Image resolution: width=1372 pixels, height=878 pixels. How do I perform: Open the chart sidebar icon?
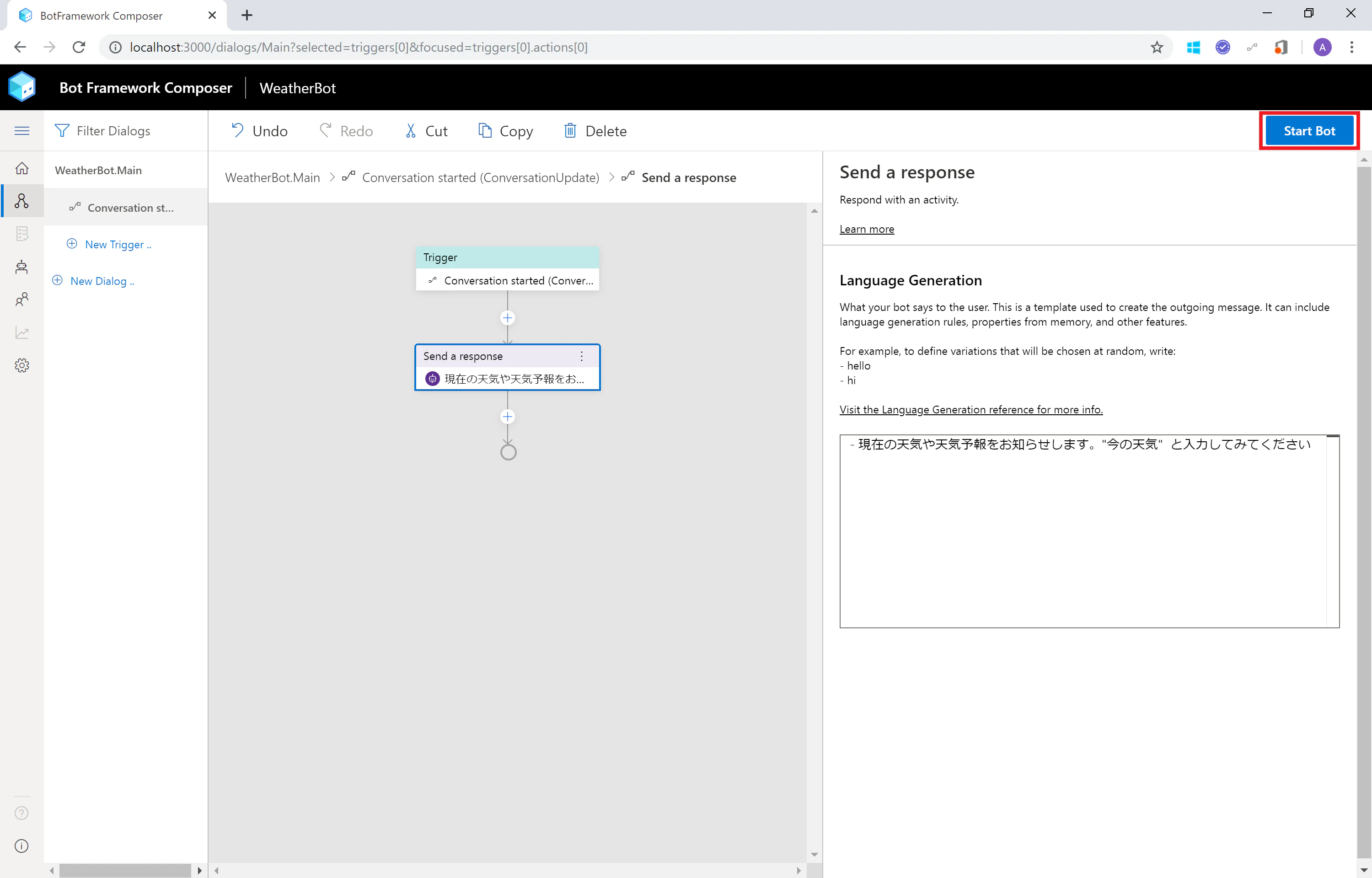pos(21,332)
